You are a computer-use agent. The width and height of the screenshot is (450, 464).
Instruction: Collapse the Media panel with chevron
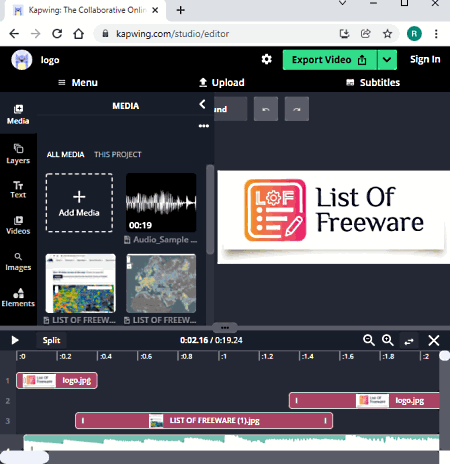(x=202, y=104)
